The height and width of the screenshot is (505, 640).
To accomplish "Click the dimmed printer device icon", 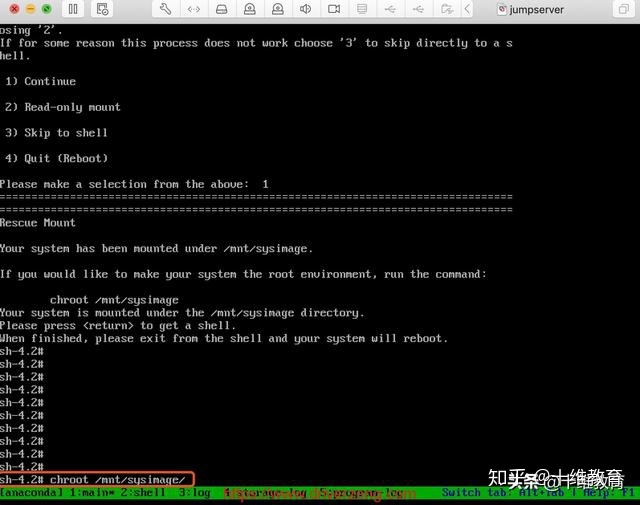I will point(362,9).
